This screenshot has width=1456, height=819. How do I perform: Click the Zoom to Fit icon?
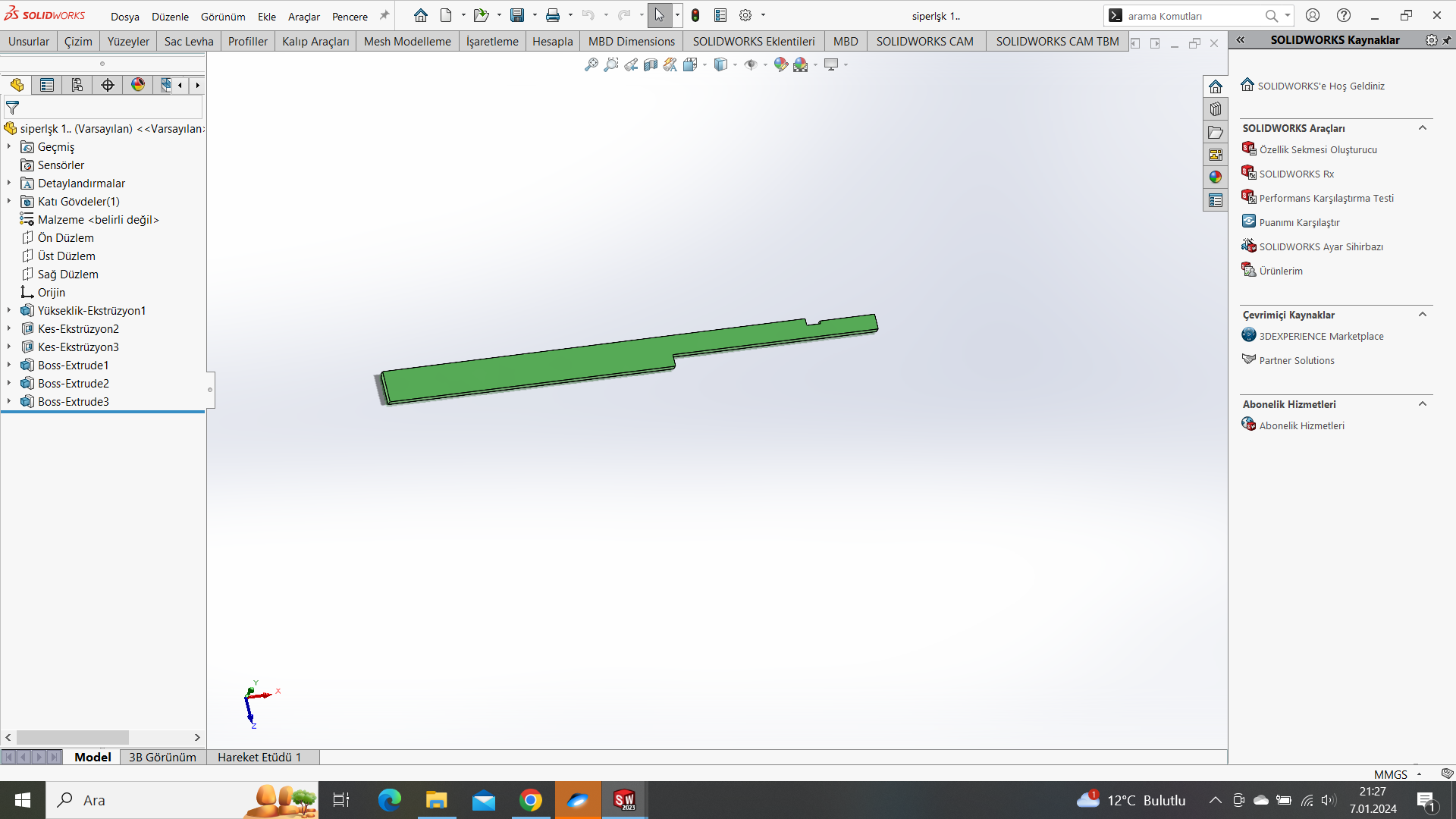(591, 65)
